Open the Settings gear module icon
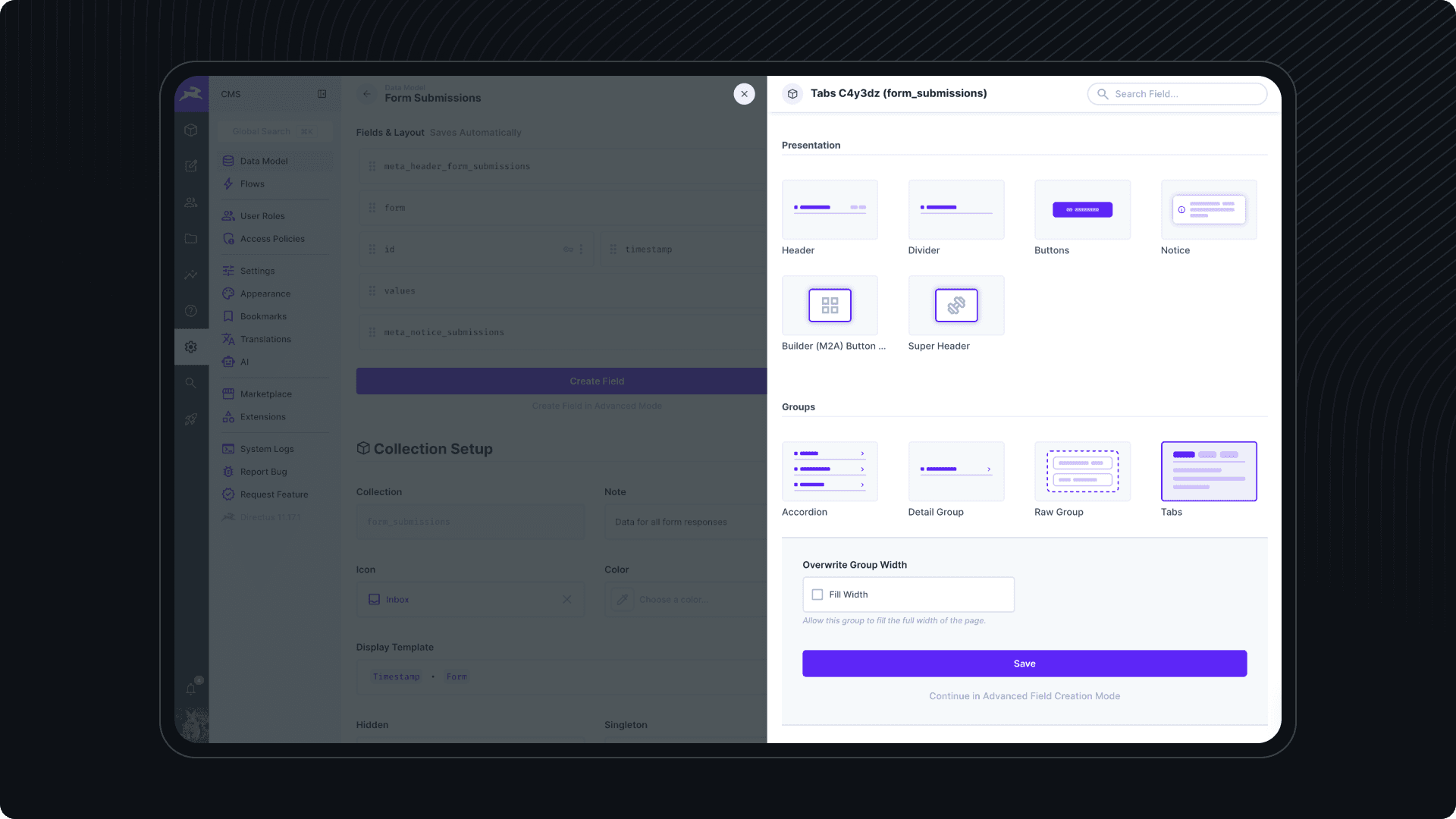The height and width of the screenshot is (819, 1456). [191, 347]
